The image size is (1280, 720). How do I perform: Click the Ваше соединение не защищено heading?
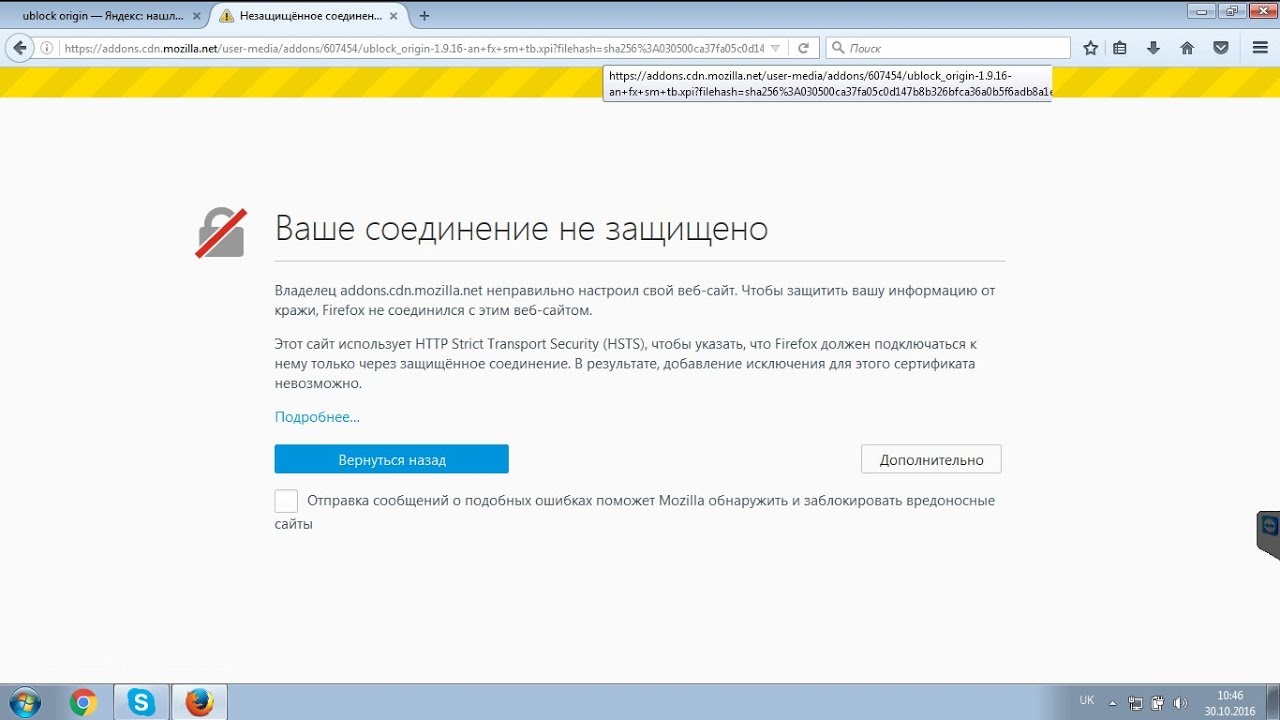point(521,229)
